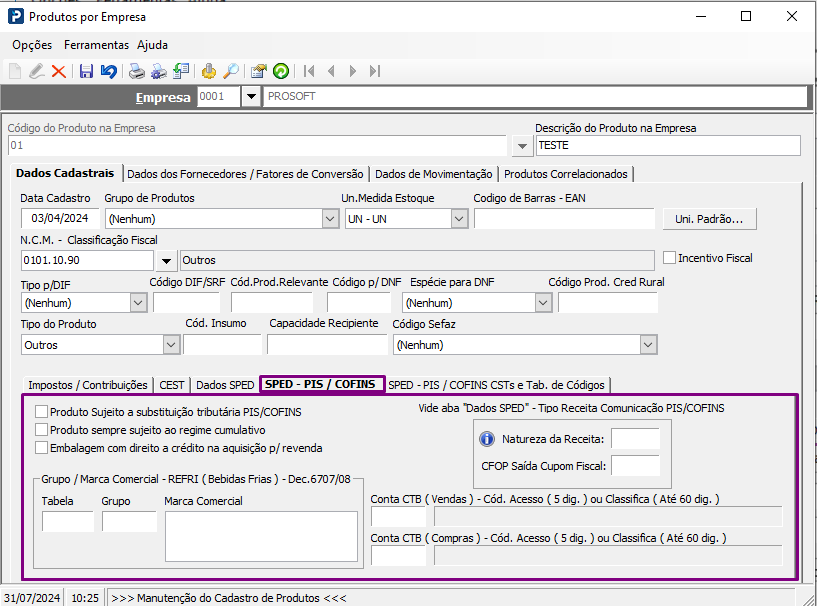817x606 pixels.
Task: Click the Código DIF/SRF field
Action: 187,302
